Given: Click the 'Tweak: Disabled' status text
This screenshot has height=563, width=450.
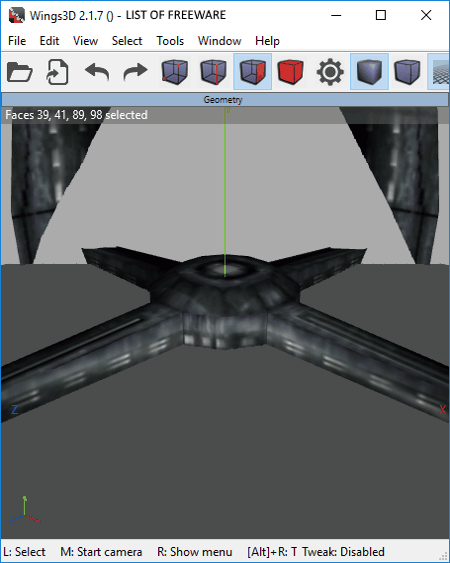Looking at the screenshot, I should tap(343, 552).
